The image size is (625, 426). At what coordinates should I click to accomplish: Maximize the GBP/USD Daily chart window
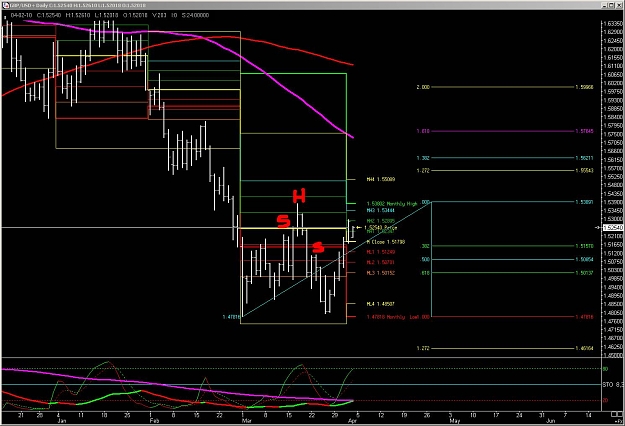pos(611,5)
